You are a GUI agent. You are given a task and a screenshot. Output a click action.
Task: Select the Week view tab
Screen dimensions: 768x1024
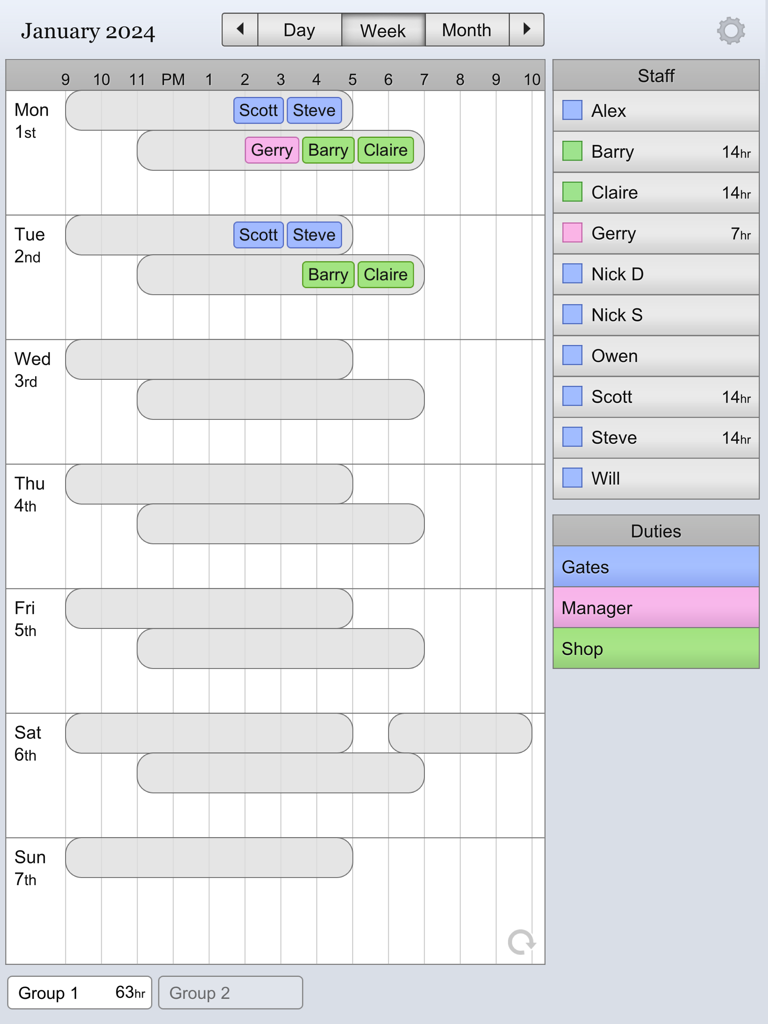coord(383,30)
